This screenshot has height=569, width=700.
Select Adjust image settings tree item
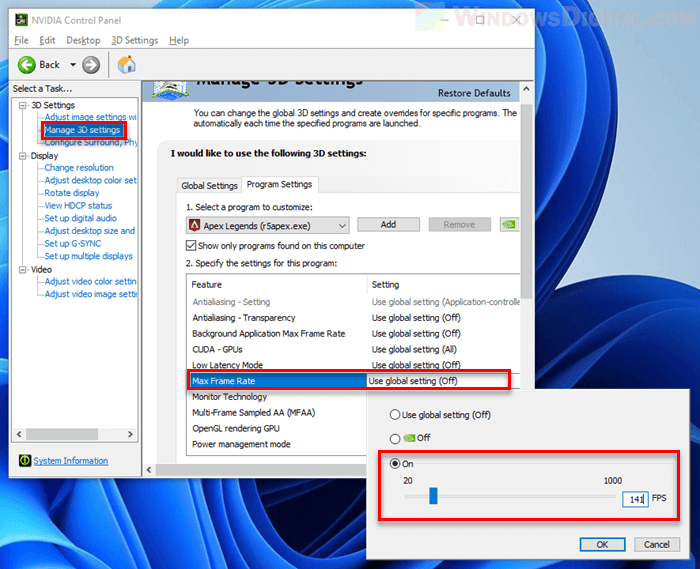pos(91,117)
